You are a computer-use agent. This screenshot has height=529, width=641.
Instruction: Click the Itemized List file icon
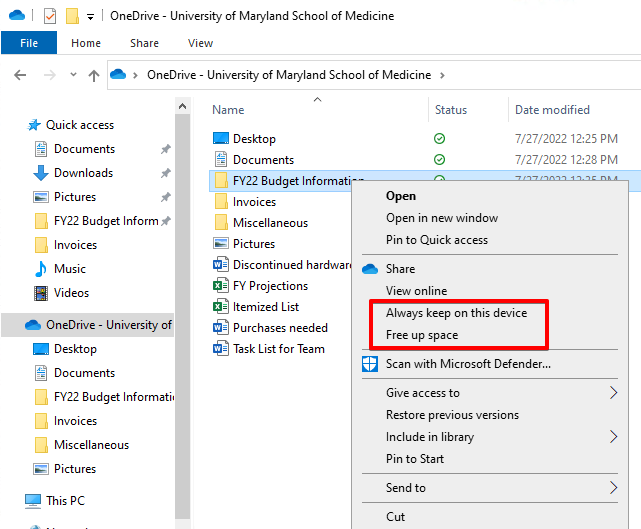[x=221, y=307]
